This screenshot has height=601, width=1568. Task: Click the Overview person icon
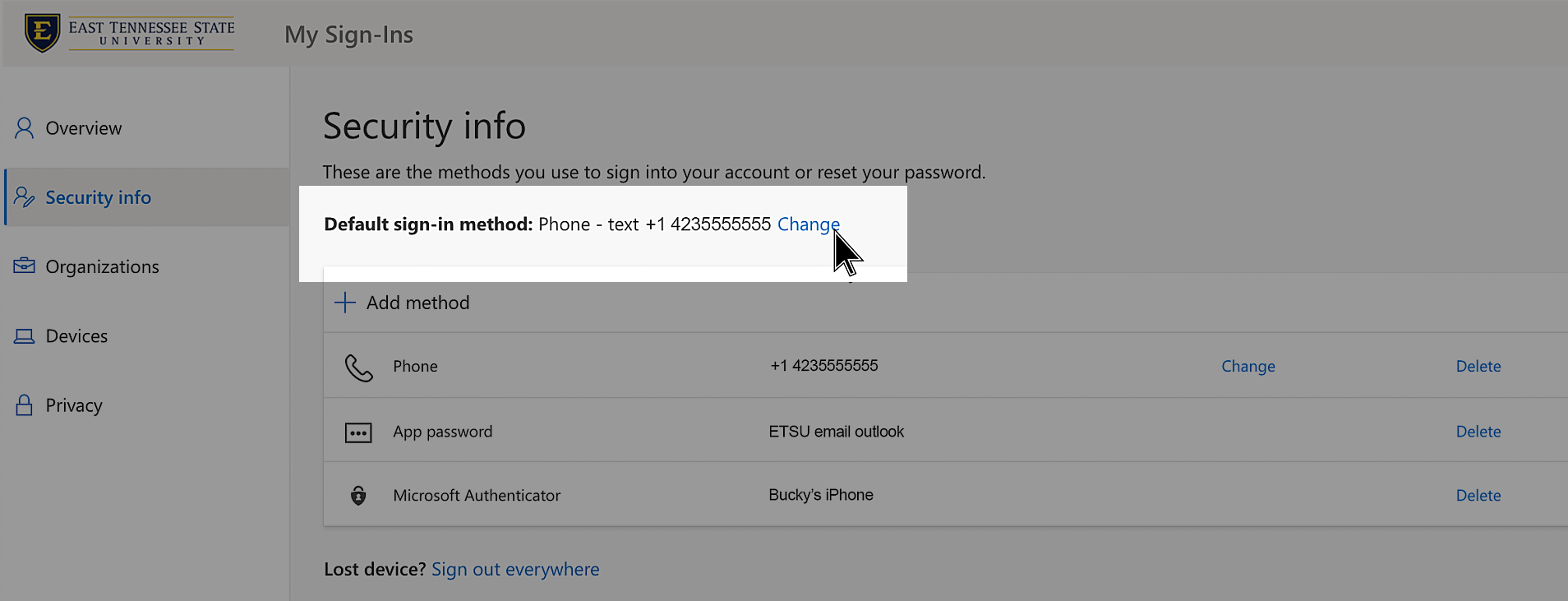point(25,128)
